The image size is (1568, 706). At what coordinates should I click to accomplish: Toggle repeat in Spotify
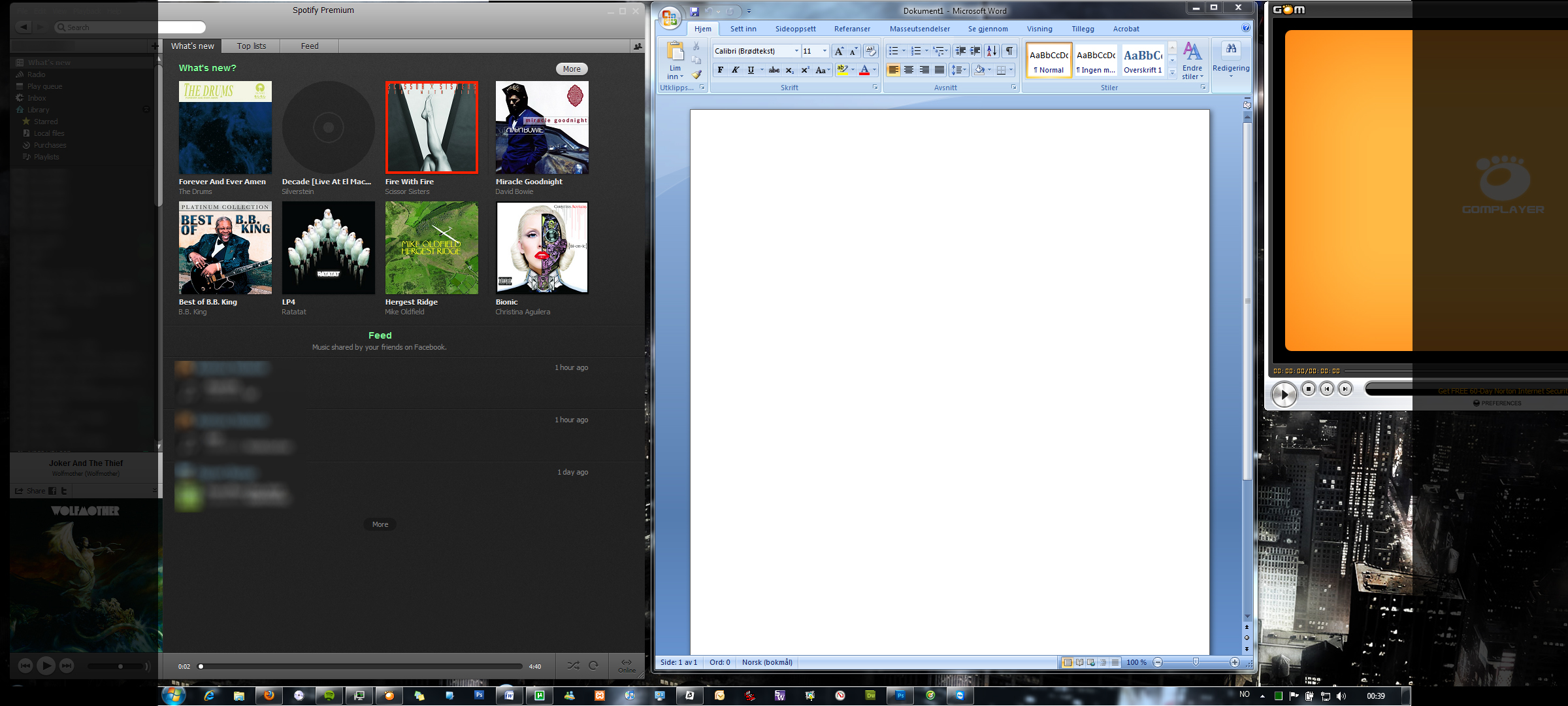pyautogui.click(x=593, y=665)
